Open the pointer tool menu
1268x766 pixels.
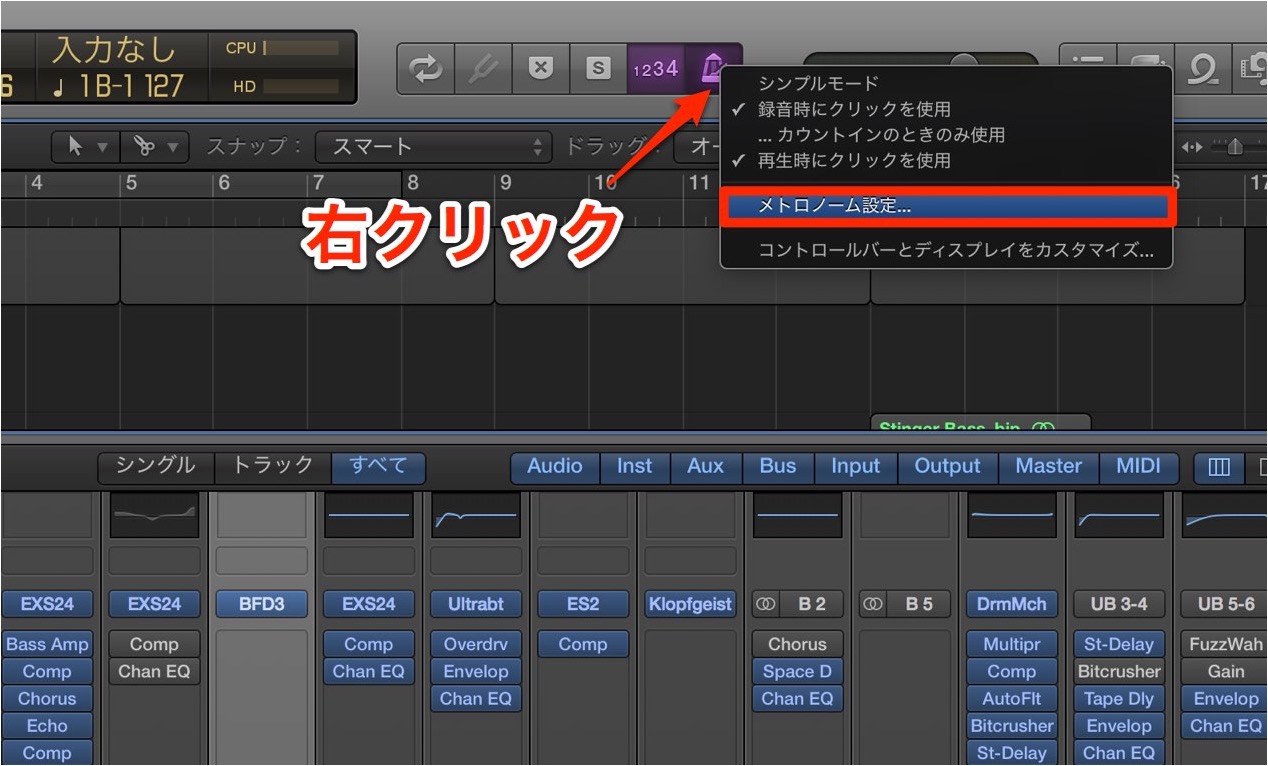coord(86,147)
